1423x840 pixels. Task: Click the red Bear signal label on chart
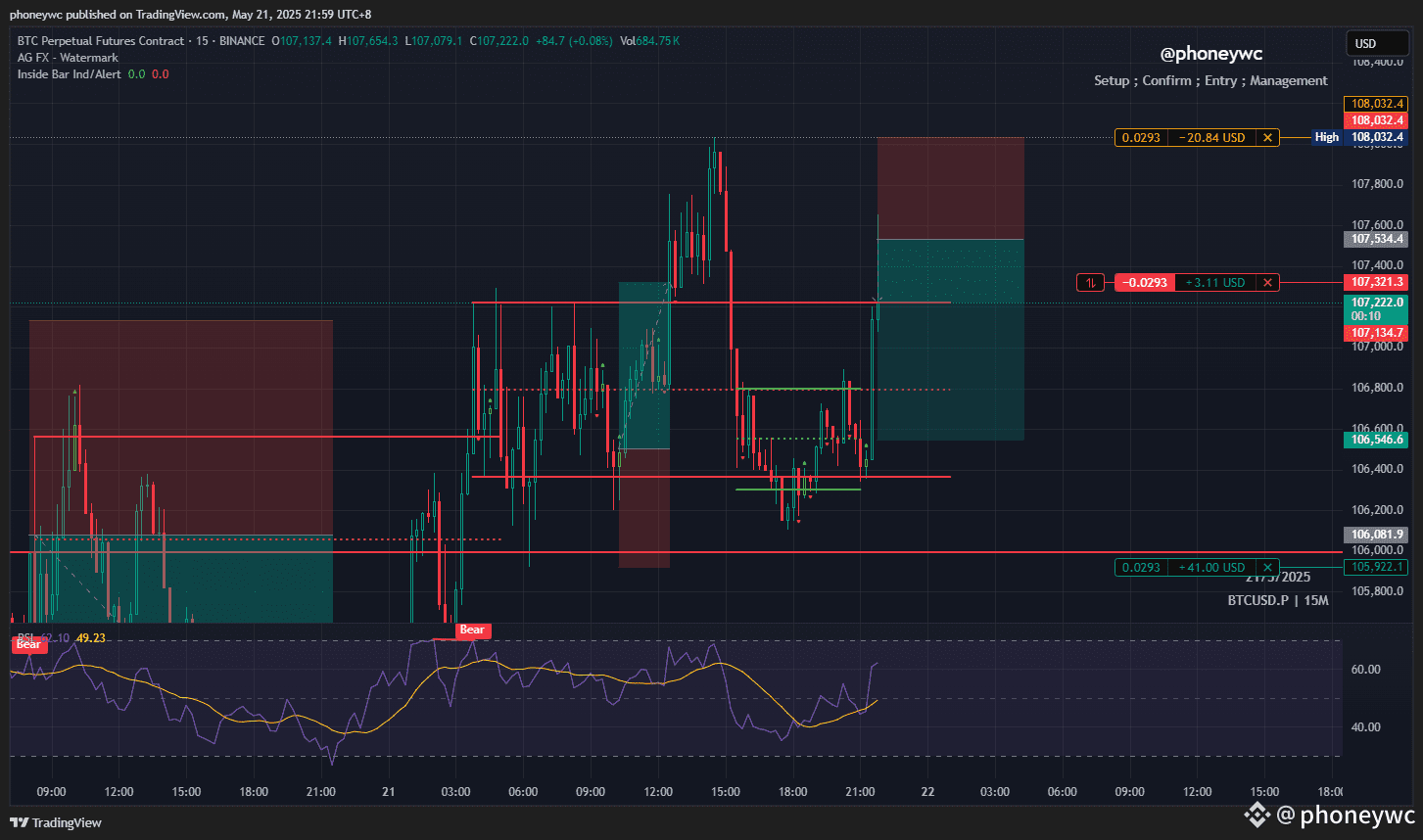coord(473,630)
